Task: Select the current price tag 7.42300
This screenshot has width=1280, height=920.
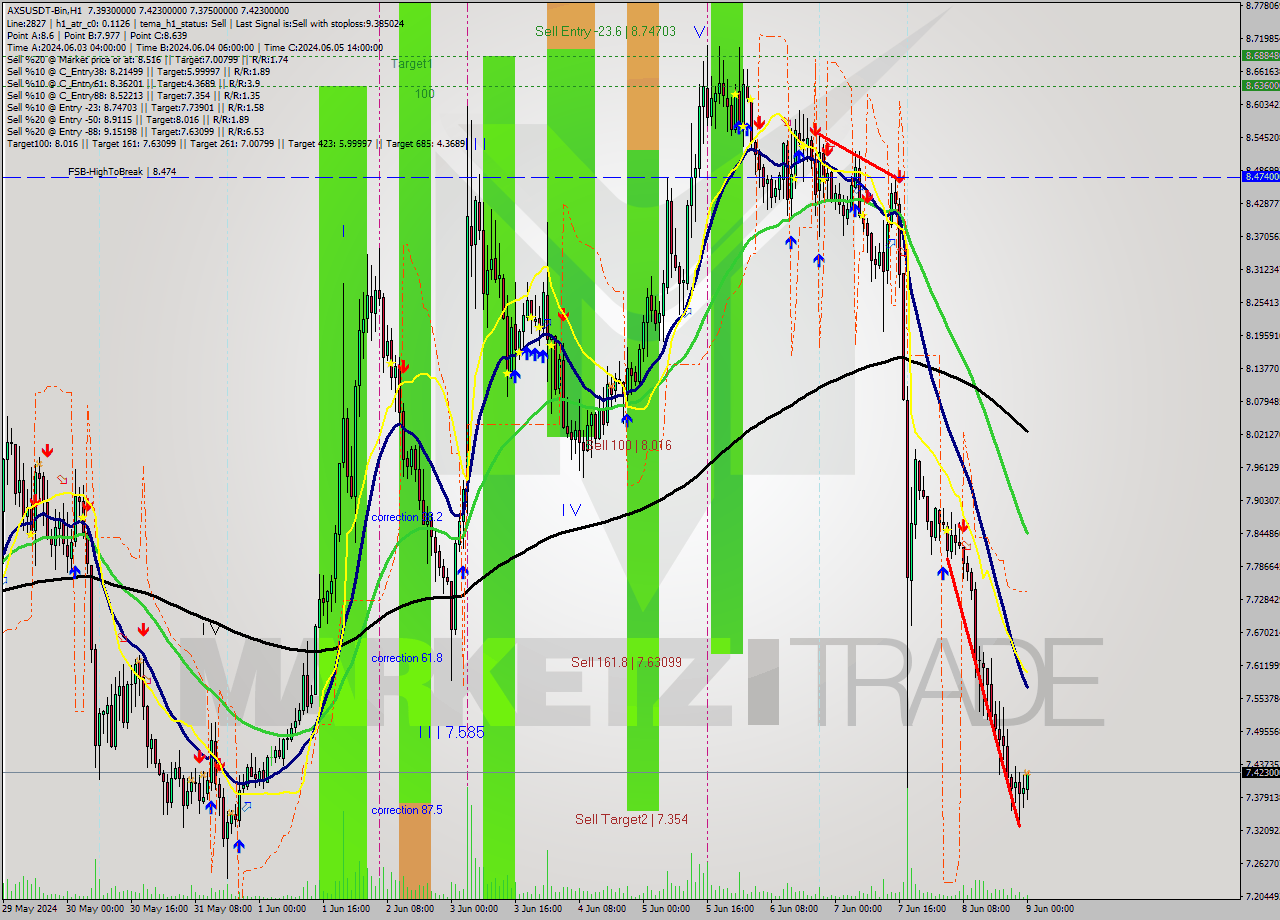Action: click(1260, 772)
